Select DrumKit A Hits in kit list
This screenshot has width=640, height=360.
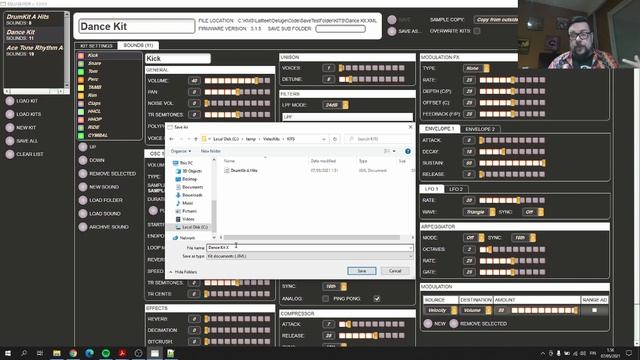pyautogui.click(x=34, y=19)
